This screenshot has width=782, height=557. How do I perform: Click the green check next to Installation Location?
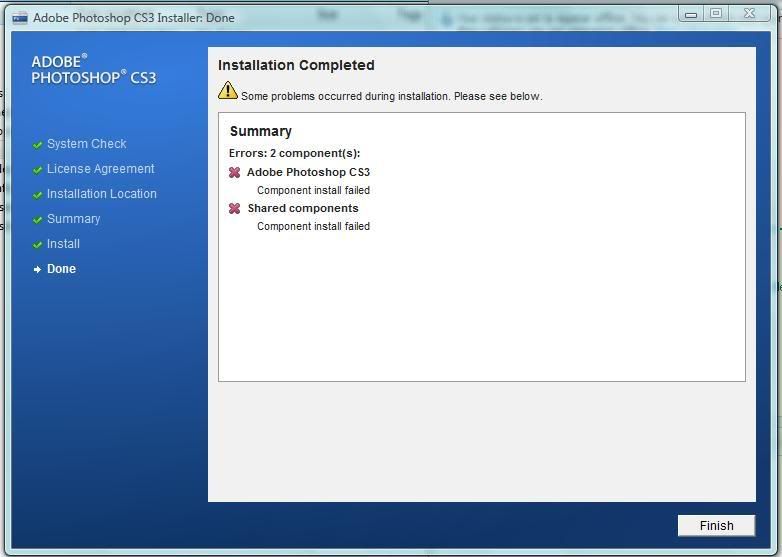pyautogui.click(x=37, y=195)
